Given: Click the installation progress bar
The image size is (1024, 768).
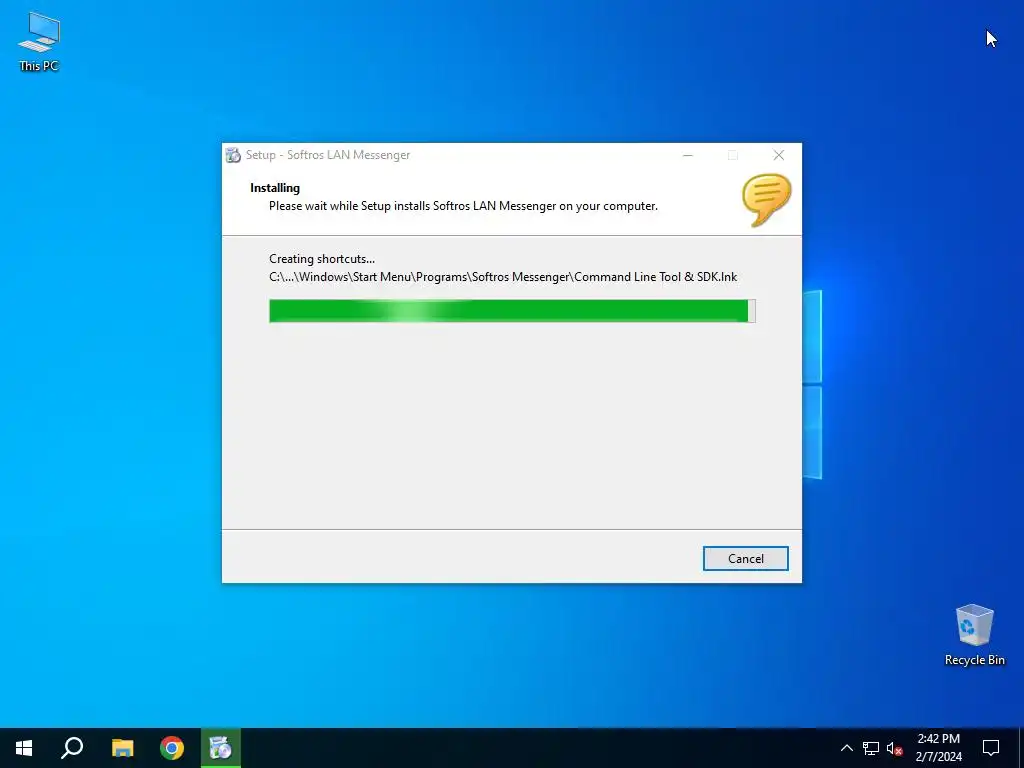Looking at the screenshot, I should [x=512, y=311].
